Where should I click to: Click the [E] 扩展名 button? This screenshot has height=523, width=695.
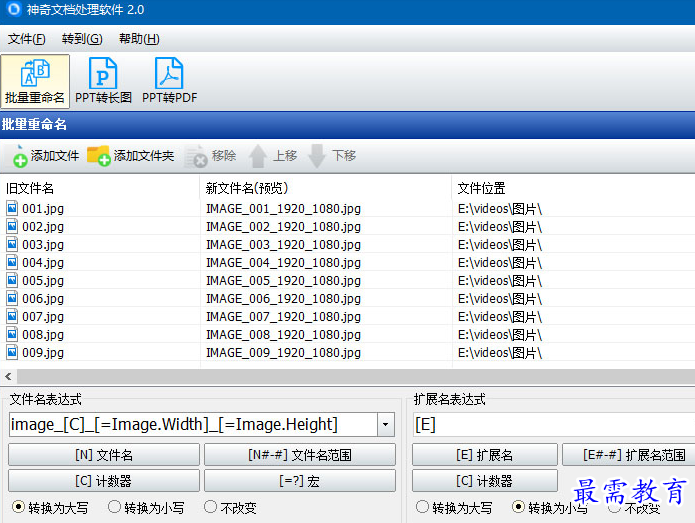tap(484, 455)
